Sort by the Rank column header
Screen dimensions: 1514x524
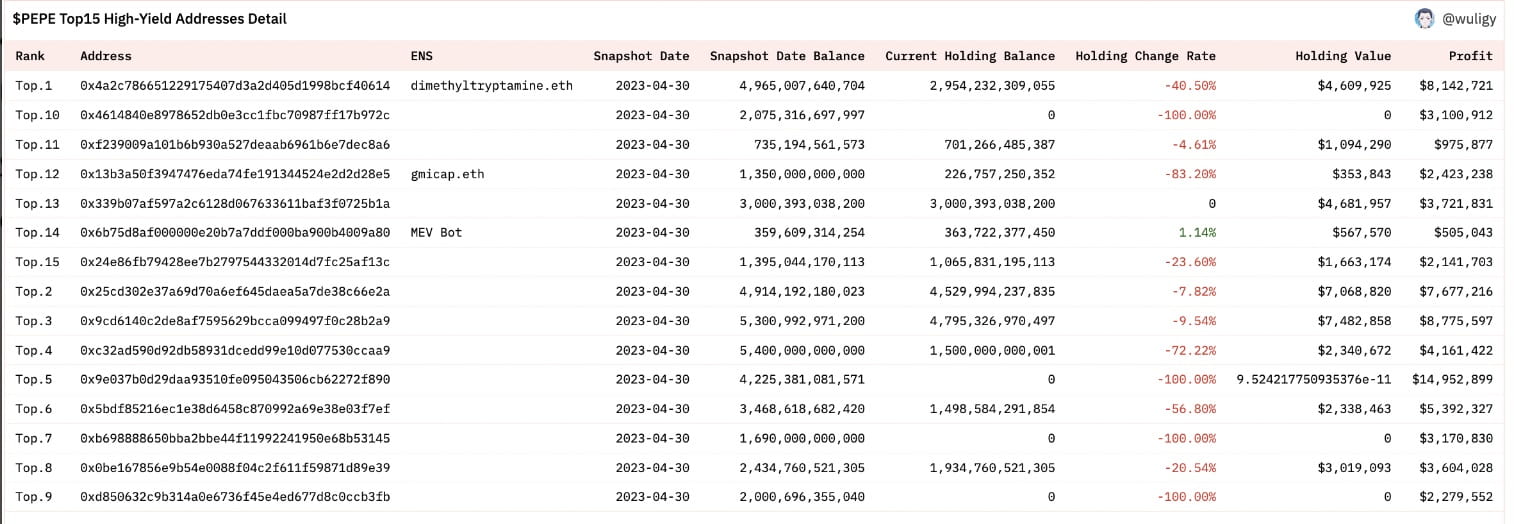[30, 56]
